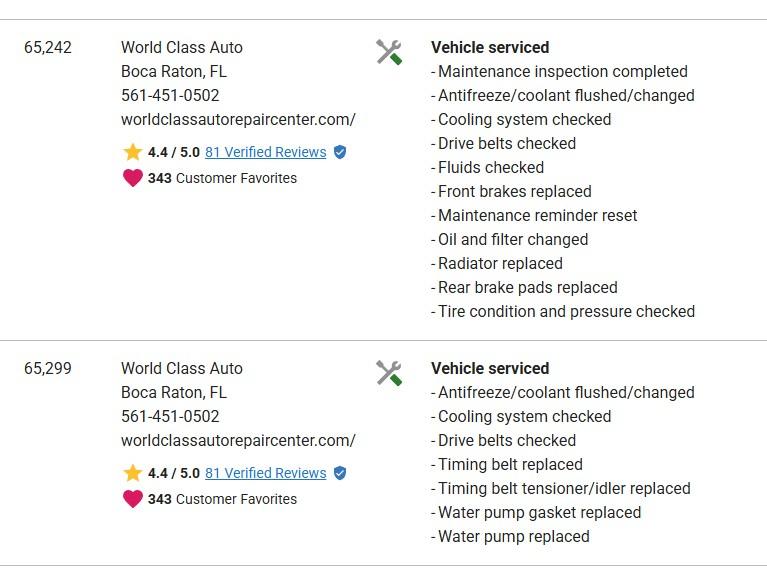The width and height of the screenshot is (767, 584).
Task: Click the wrench icon for the 65,299 service record
Action: click(389, 373)
